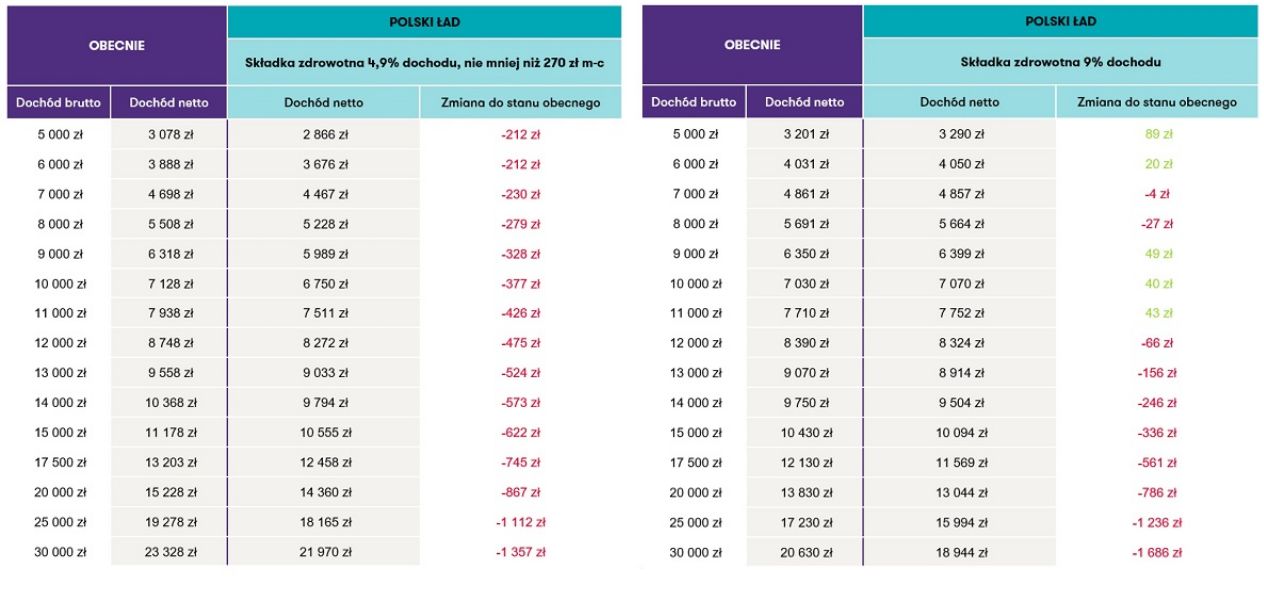1264x611 pixels.
Task: Select the 2 866 zł net income cell
Action: (x=323, y=134)
